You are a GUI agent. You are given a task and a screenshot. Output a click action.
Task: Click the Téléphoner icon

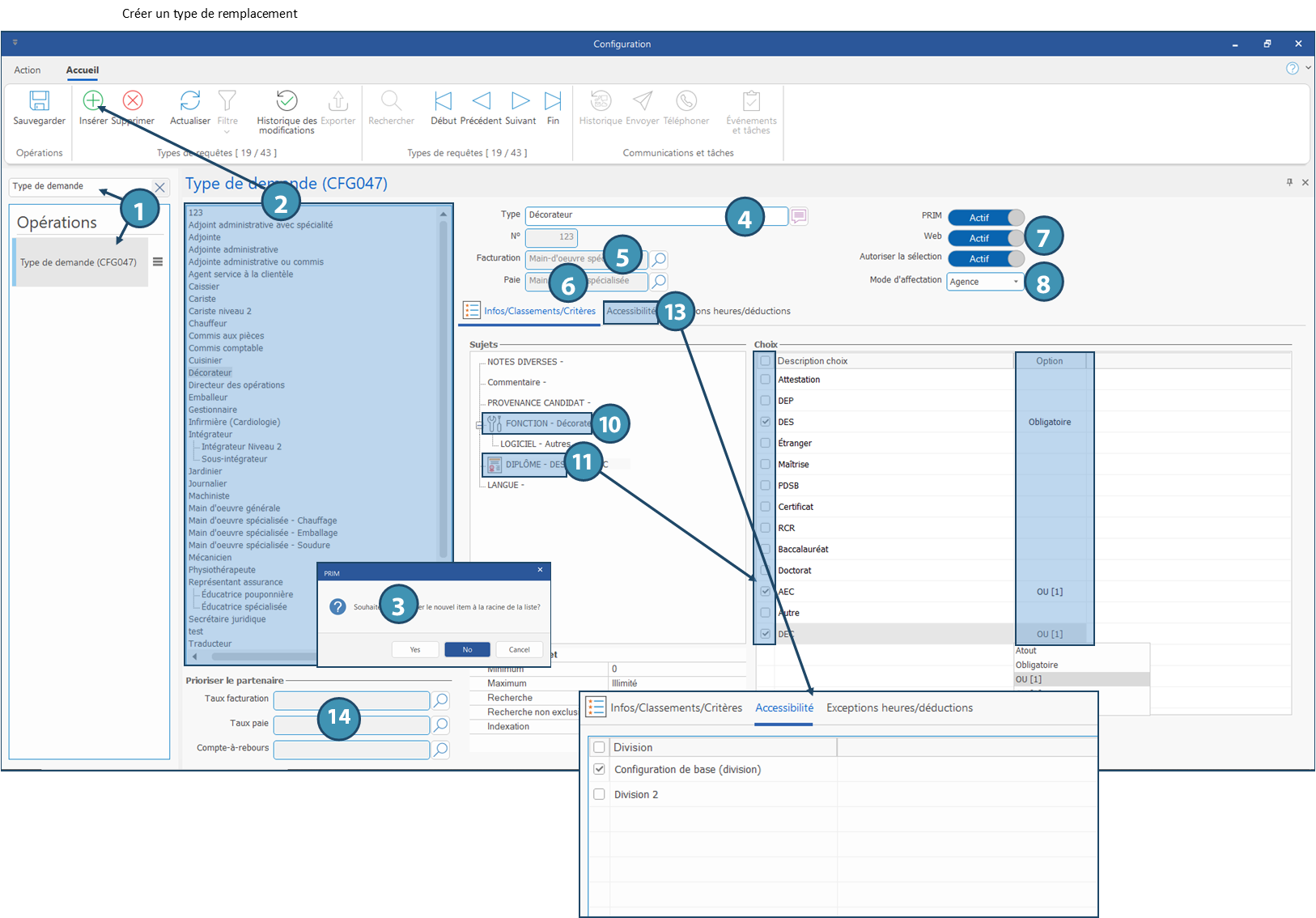(686, 100)
